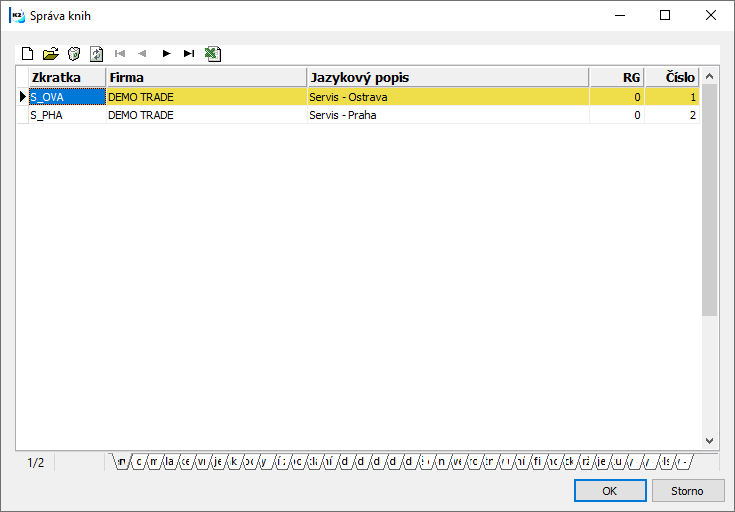
Task: Cancel with the Storno button
Action: click(687, 491)
